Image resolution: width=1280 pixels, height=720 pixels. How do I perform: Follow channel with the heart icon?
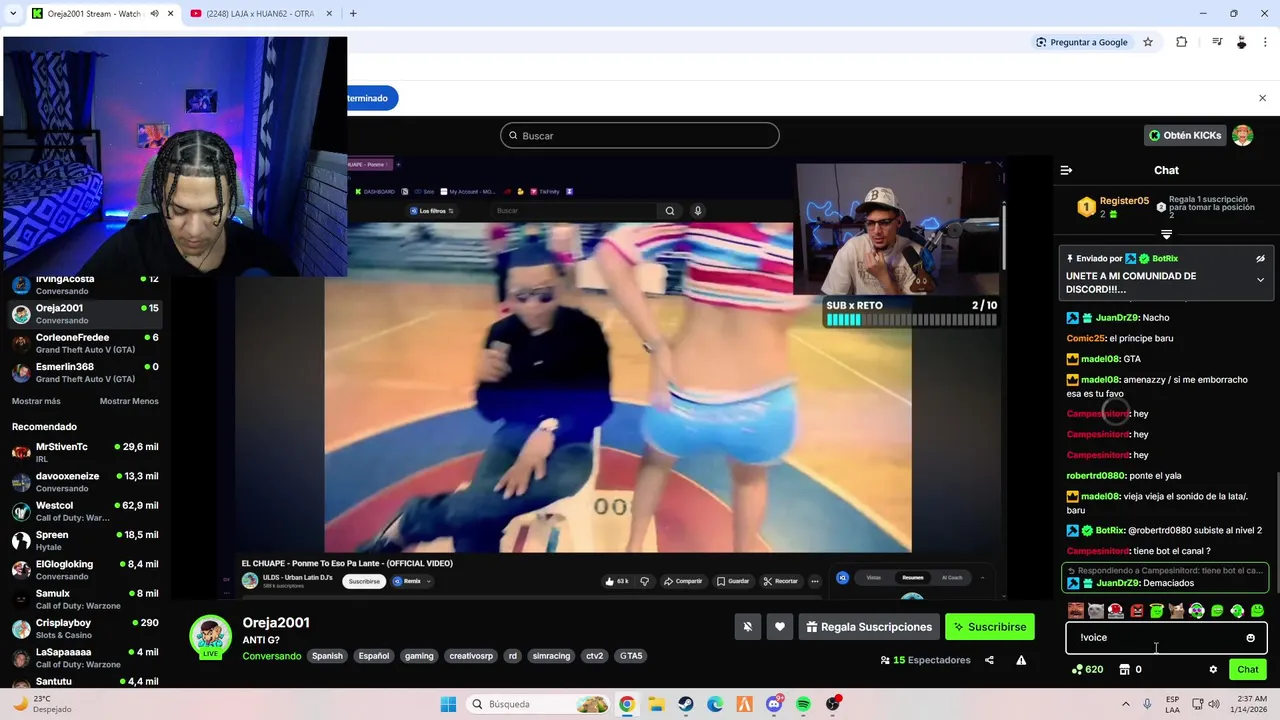(x=780, y=627)
